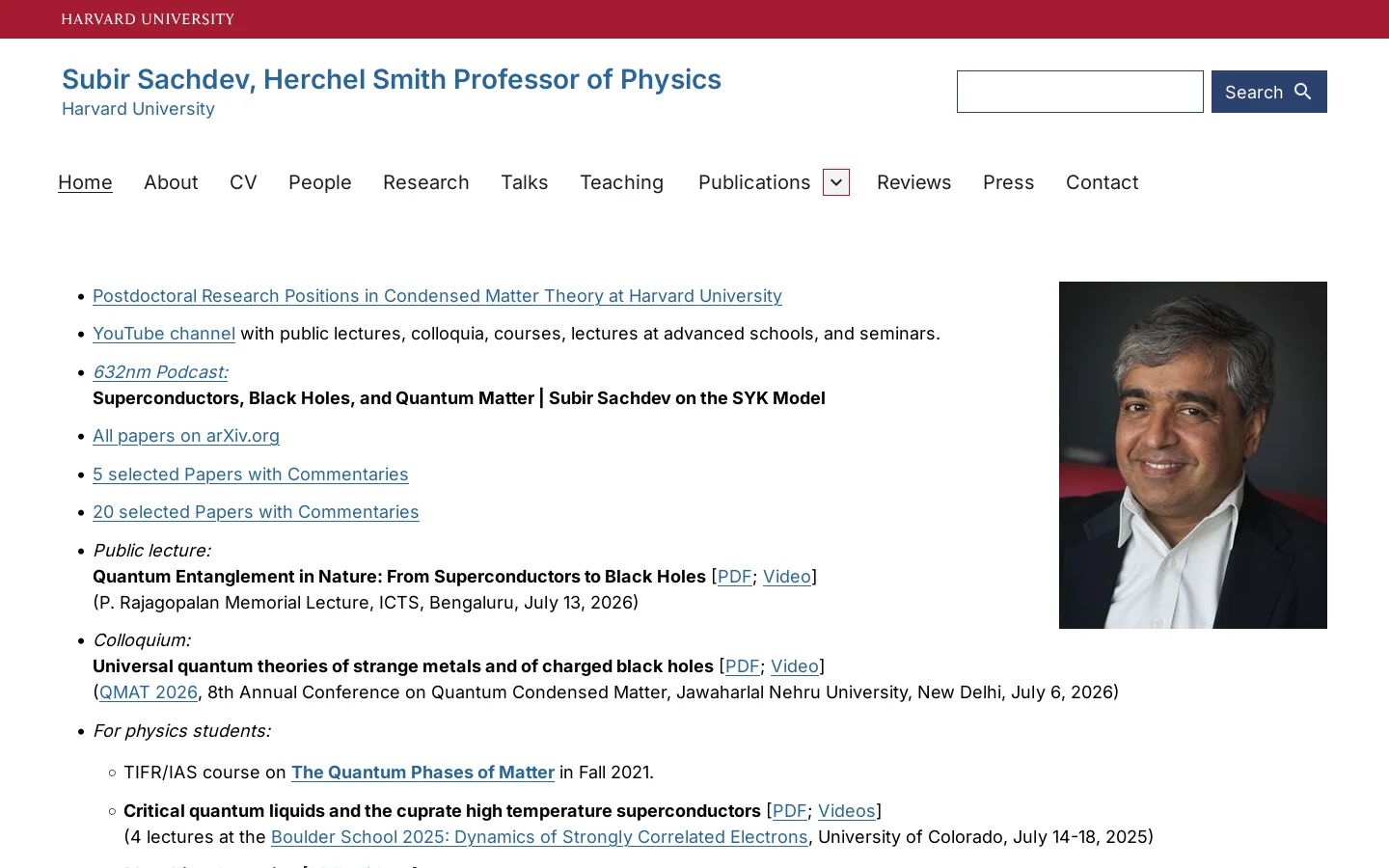Viewport: 1389px width, 868px height.
Task: Click the 'Superconductors, Black Holes, and Quantum Matter' podcast title
Action: coord(459,398)
